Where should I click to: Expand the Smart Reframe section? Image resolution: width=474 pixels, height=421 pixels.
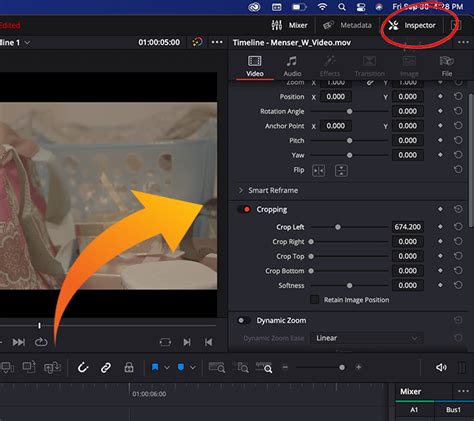pyautogui.click(x=241, y=190)
